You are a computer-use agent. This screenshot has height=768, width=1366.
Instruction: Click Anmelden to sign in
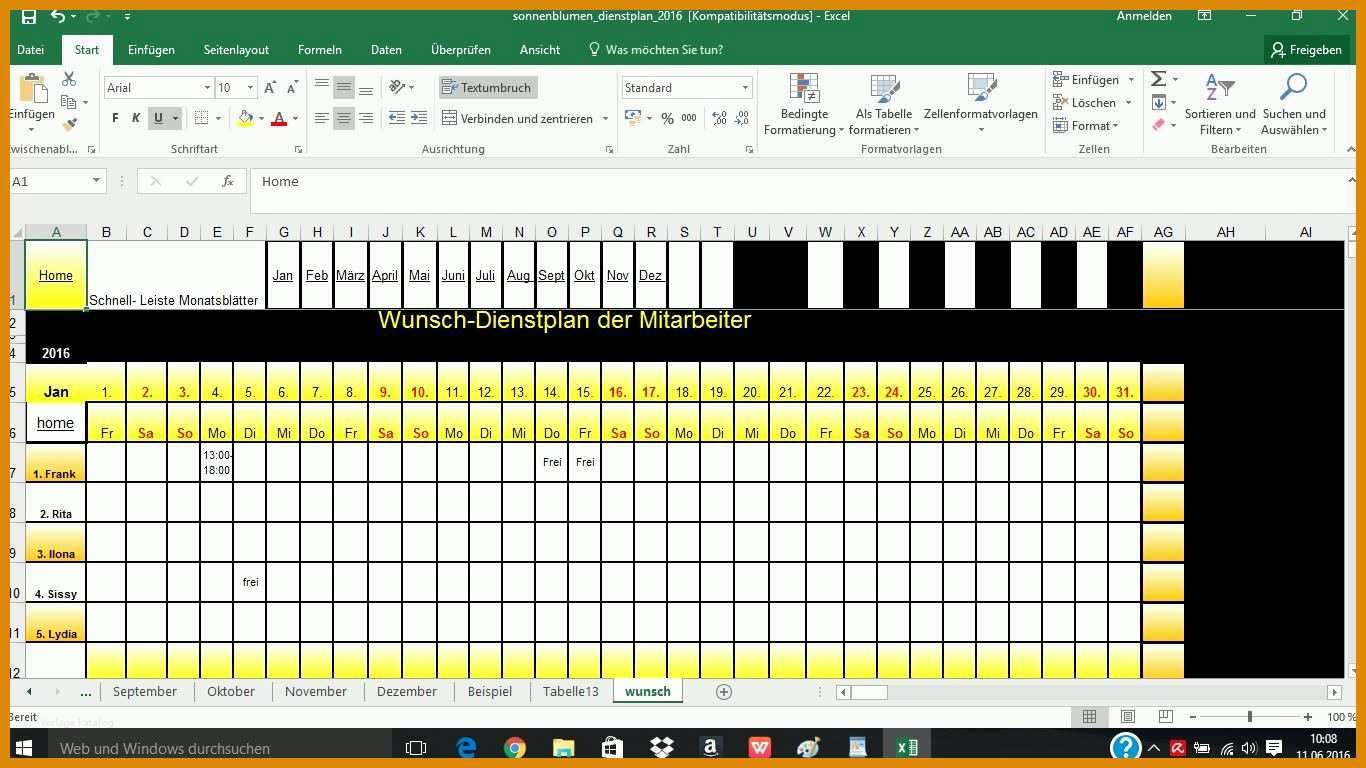pyautogui.click(x=1144, y=16)
